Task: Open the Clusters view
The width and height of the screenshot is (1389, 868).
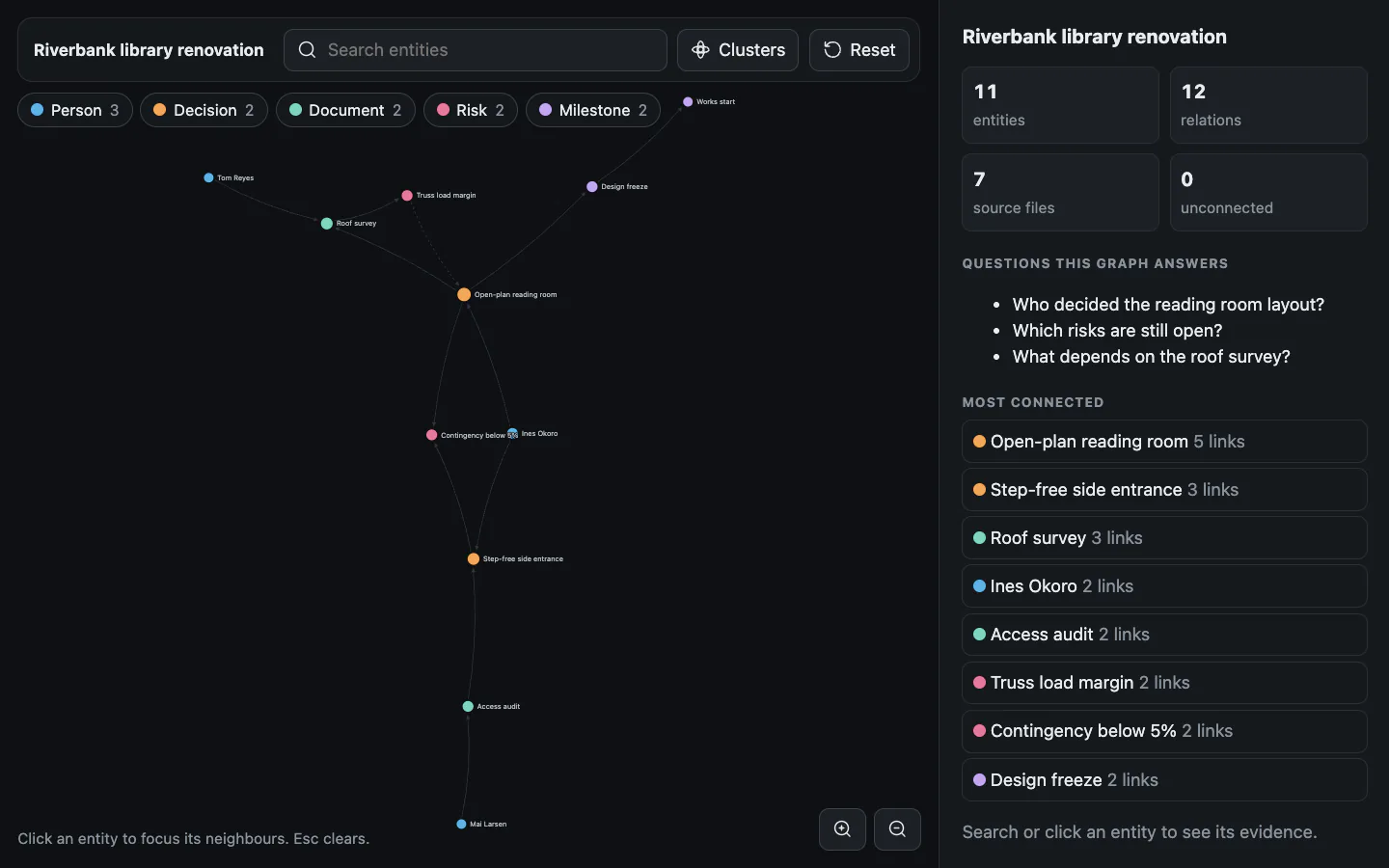Action: 738,50
